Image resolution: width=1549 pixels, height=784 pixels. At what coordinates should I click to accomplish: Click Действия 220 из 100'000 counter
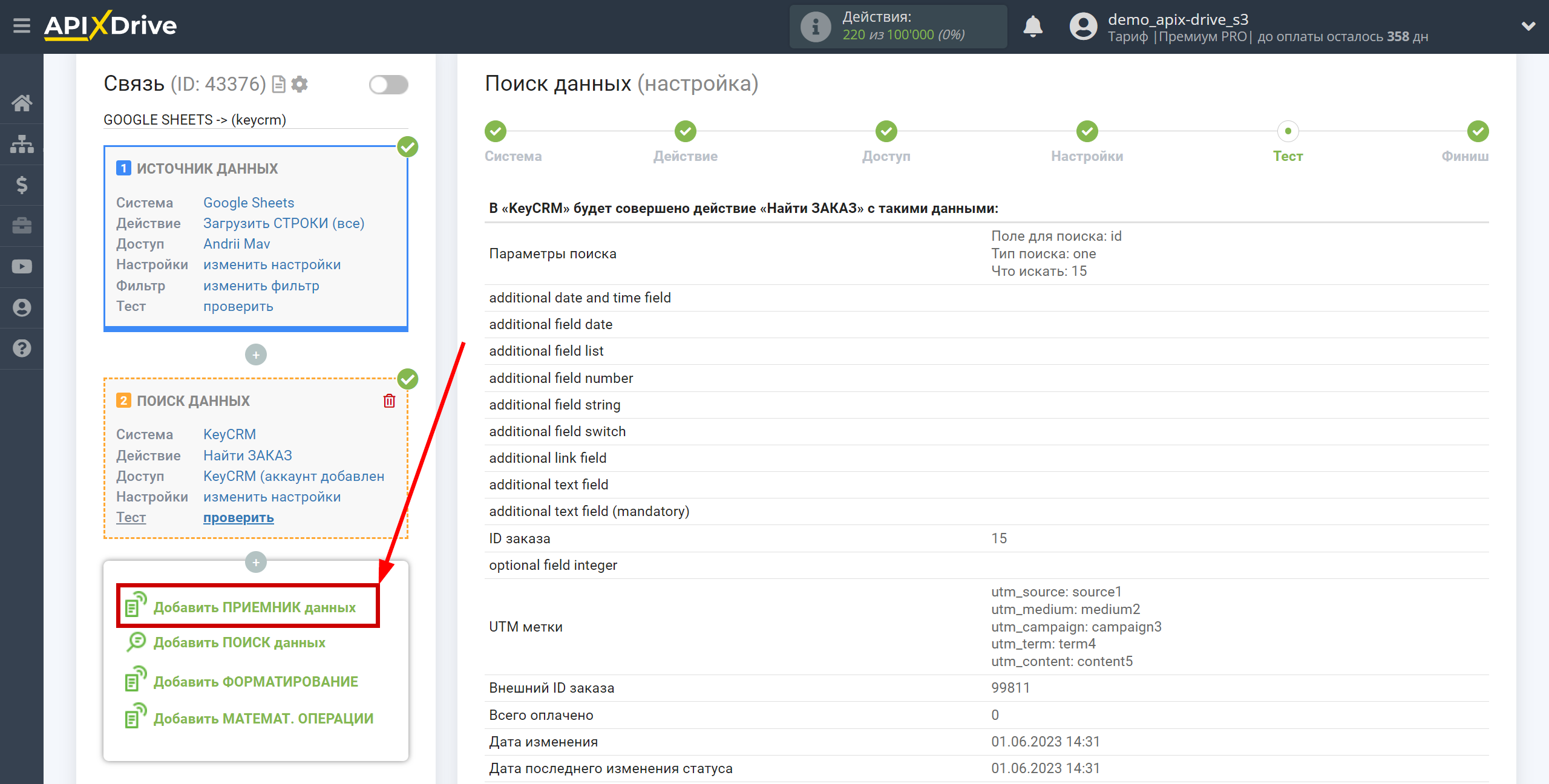898,27
